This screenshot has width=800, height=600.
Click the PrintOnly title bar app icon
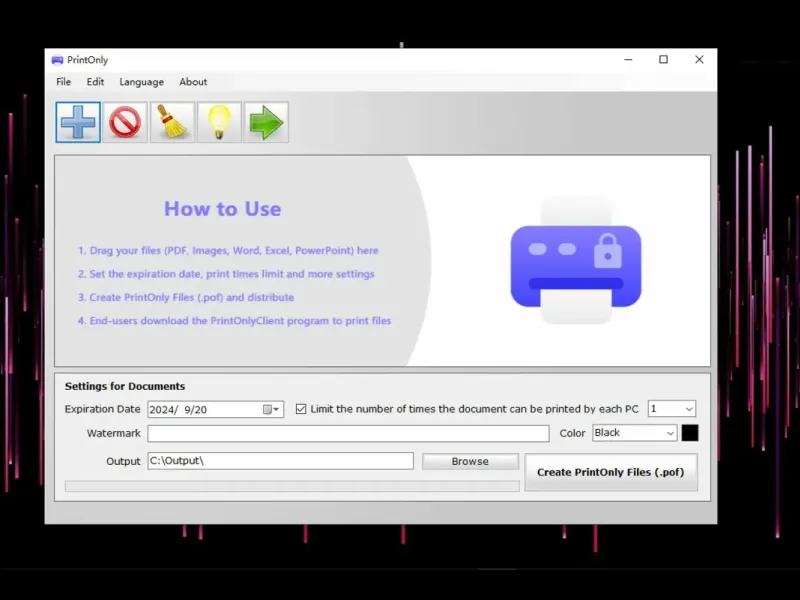click(57, 60)
